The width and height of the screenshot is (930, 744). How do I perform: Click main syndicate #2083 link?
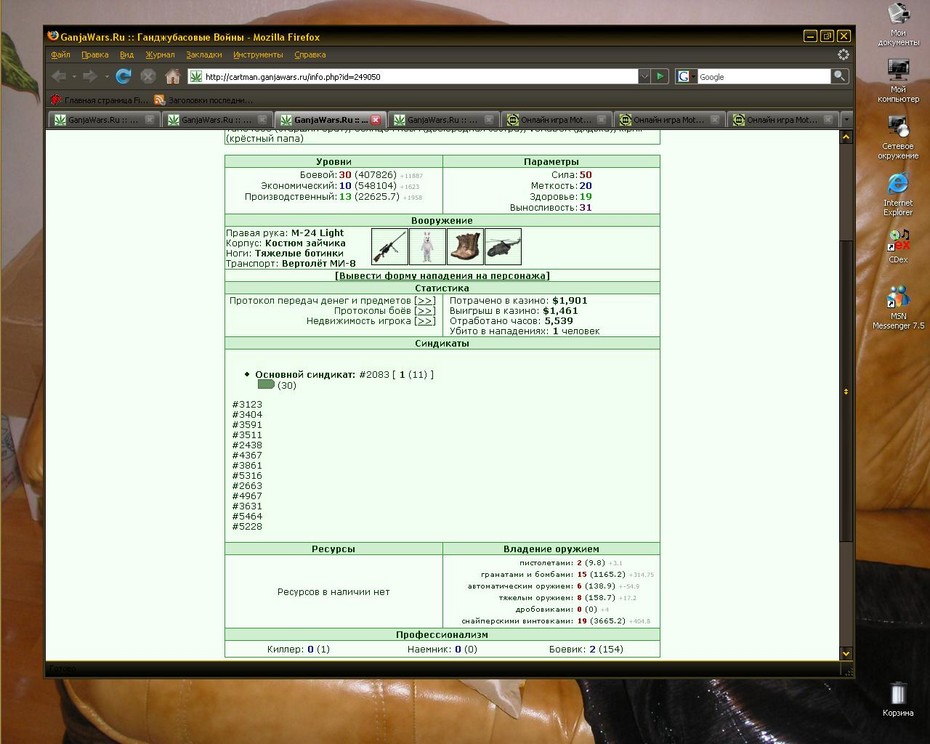coord(374,374)
